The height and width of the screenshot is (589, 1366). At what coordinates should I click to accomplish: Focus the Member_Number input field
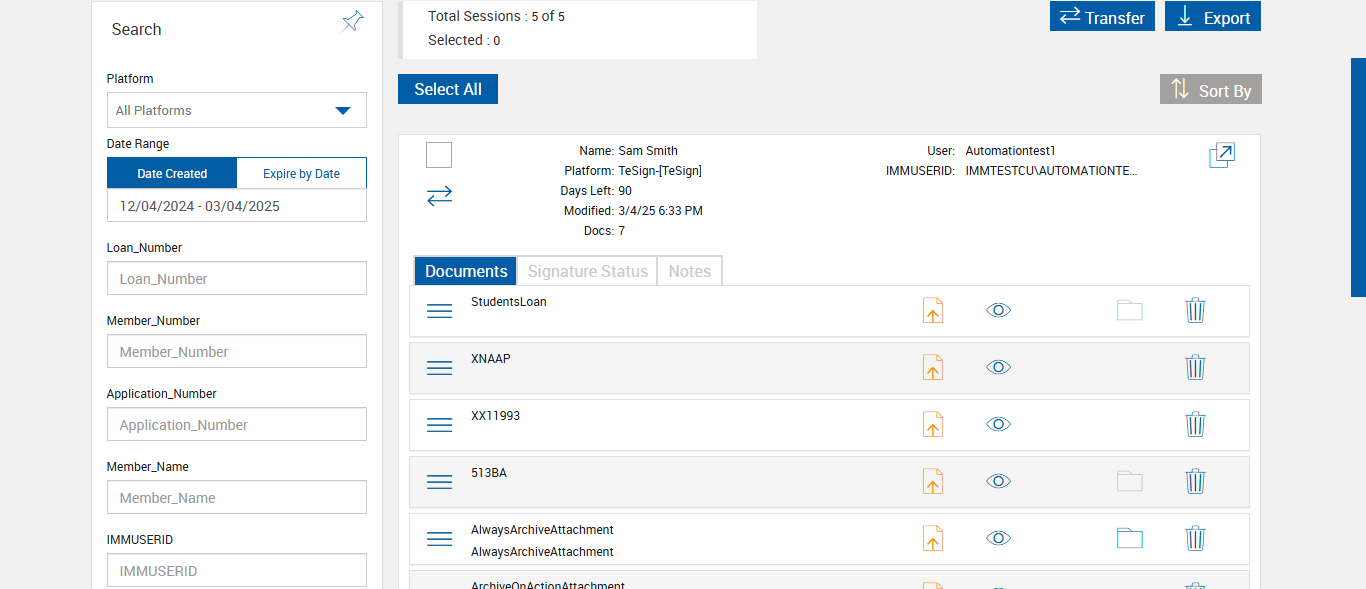coord(237,351)
